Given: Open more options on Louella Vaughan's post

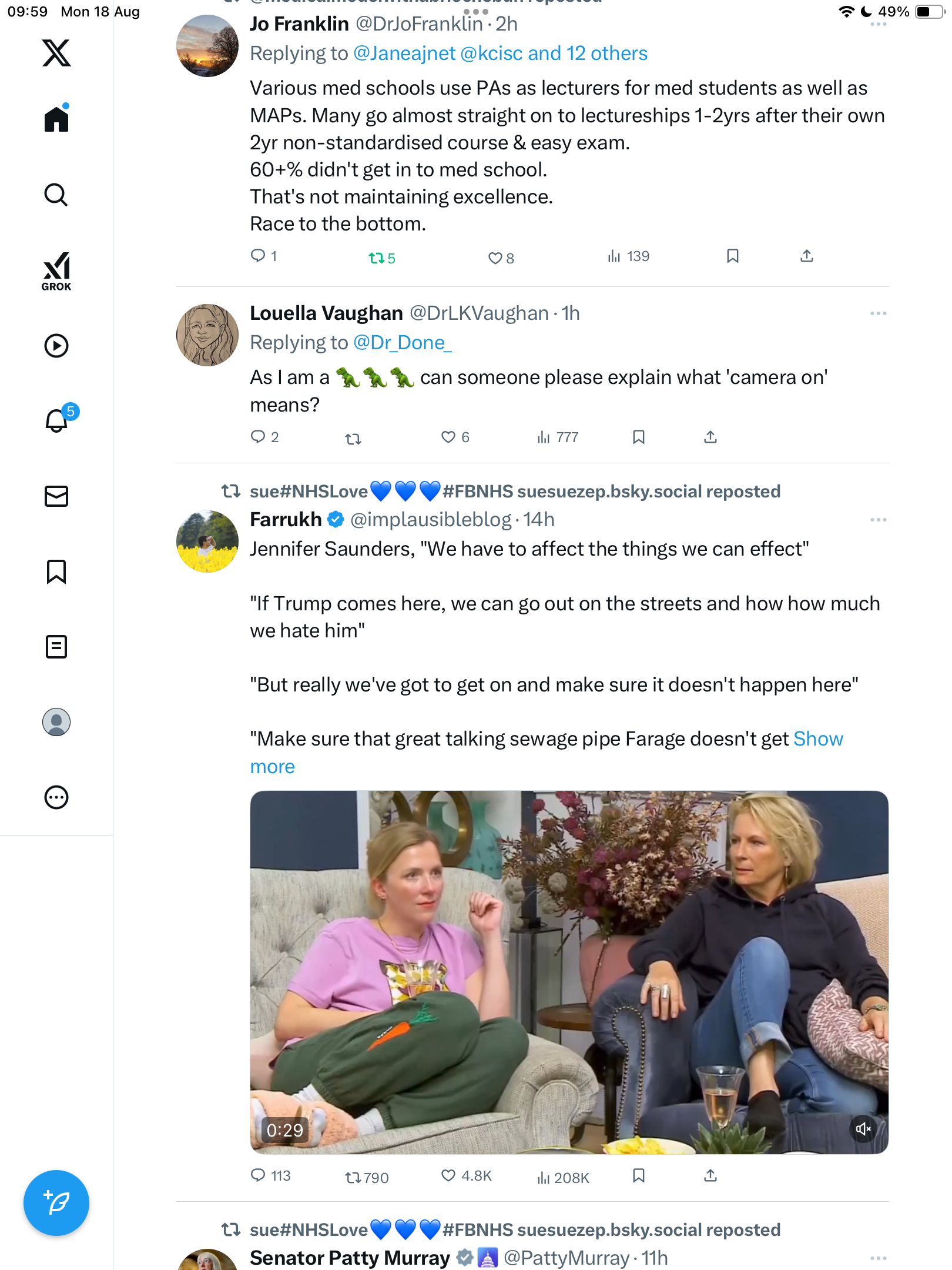Looking at the screenshot, I should click(878, 313).
